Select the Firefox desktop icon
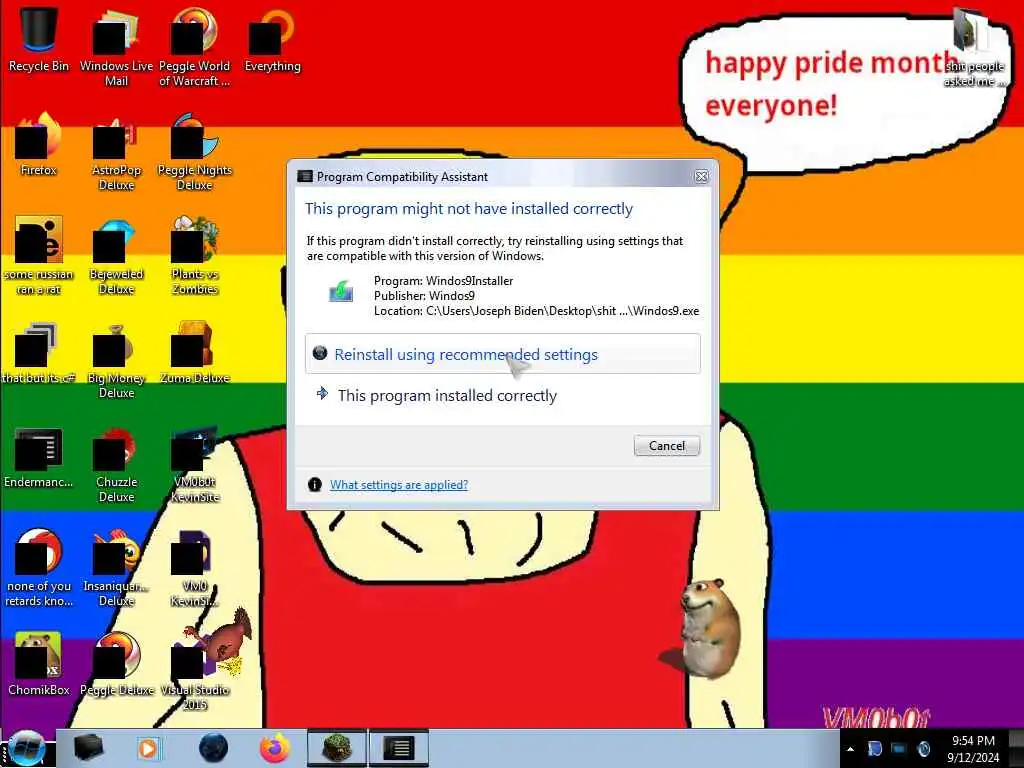 click(39, 145)
